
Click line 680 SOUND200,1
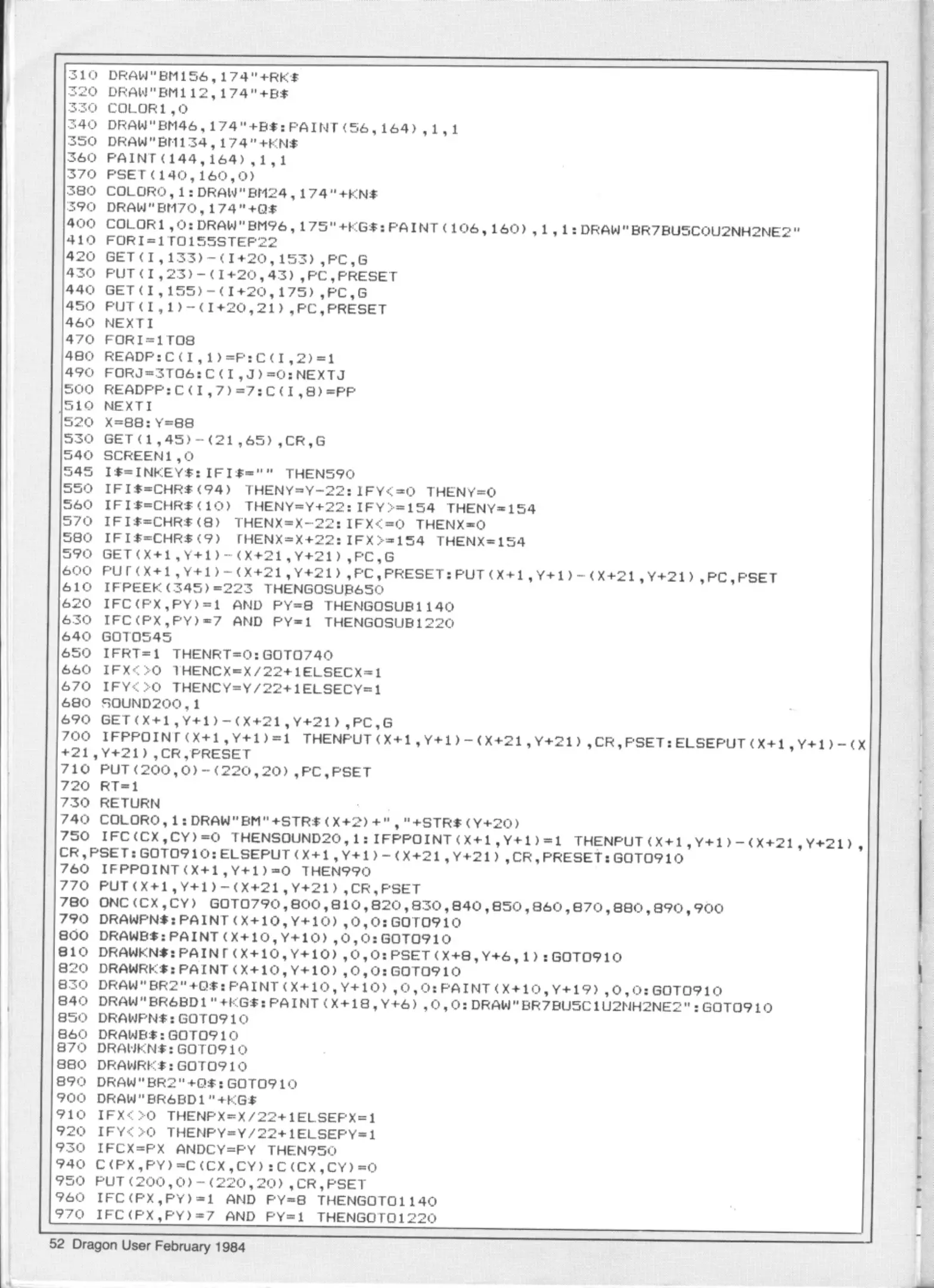coord(131,705)
